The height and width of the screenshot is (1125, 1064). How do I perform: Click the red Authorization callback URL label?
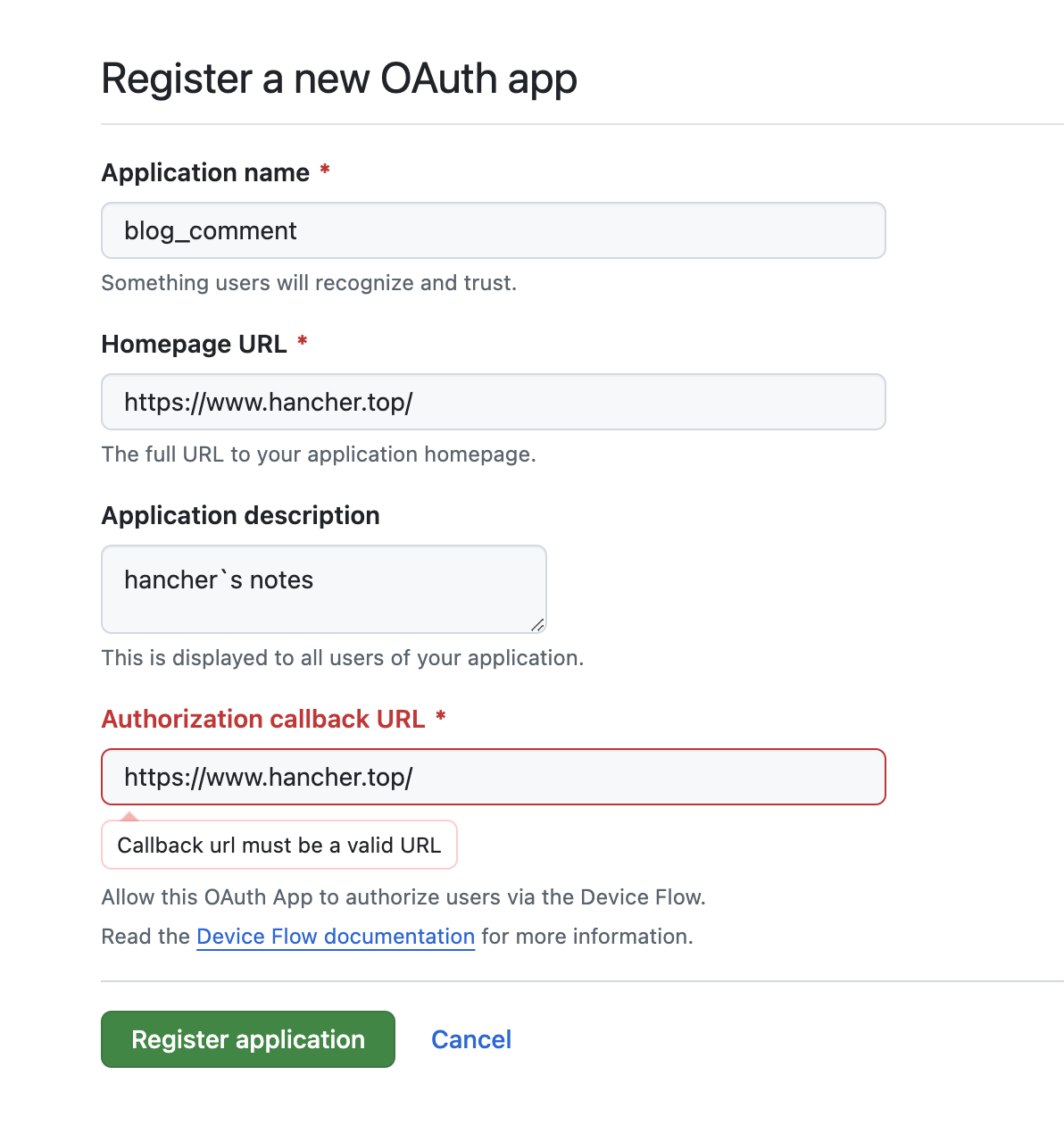tap(263, 719)
